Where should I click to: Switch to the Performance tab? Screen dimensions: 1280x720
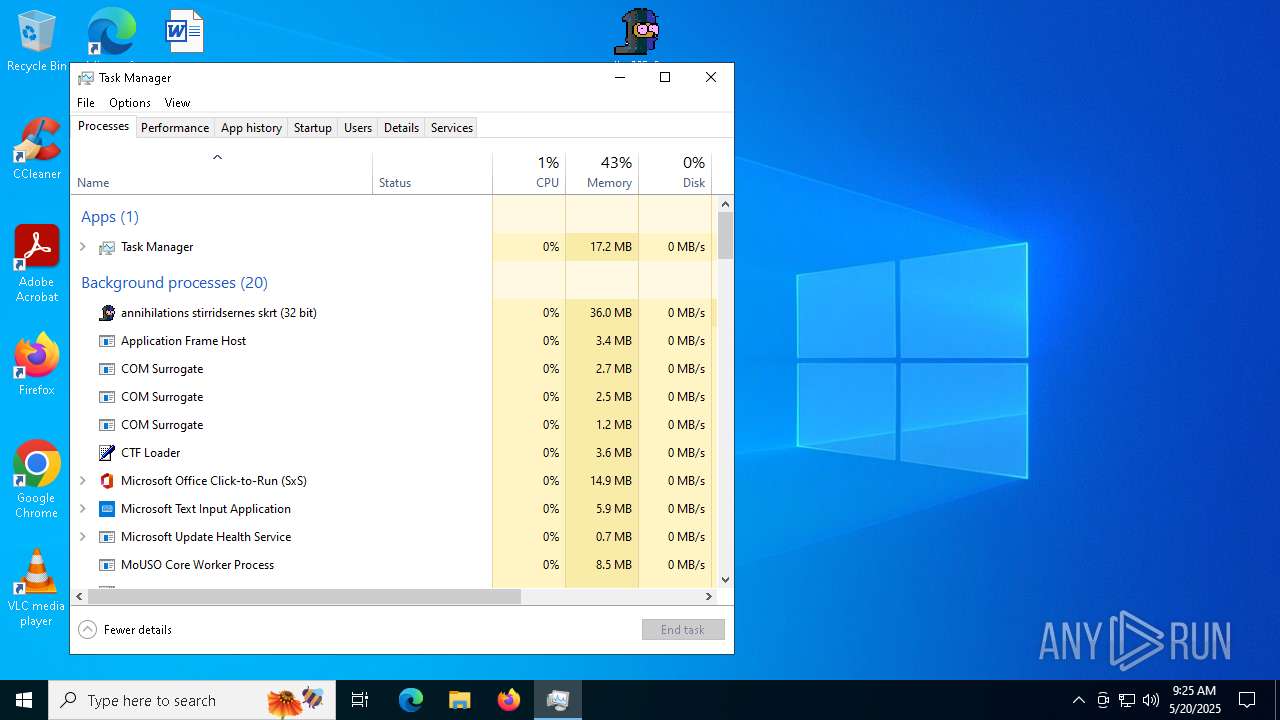(x=175, y=128)
